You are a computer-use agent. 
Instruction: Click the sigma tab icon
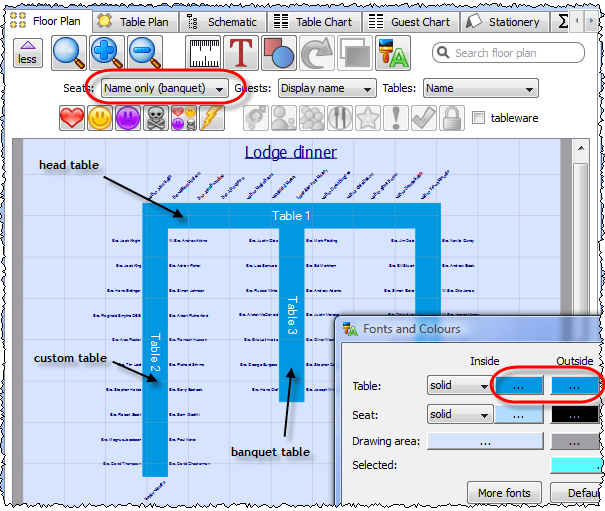tap(563, 22)
